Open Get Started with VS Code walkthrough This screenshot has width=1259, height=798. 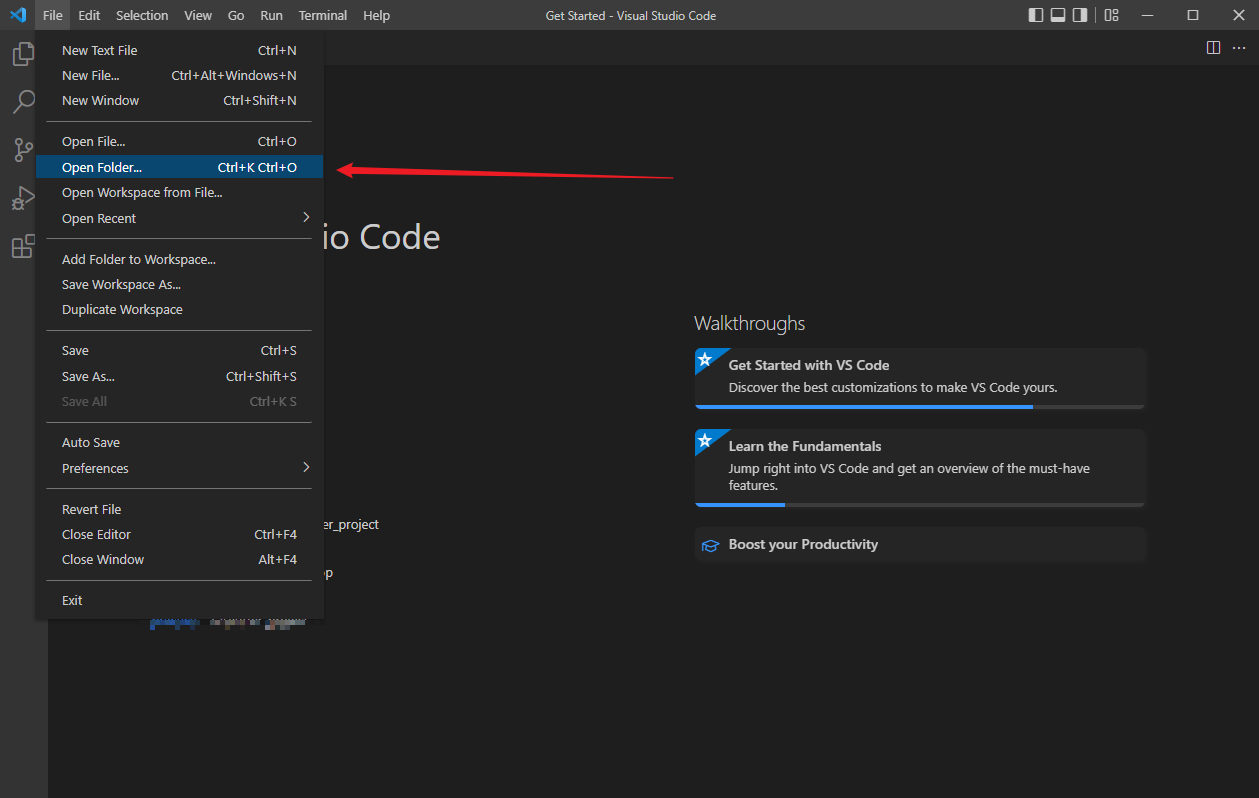click(x=920, y=378)
